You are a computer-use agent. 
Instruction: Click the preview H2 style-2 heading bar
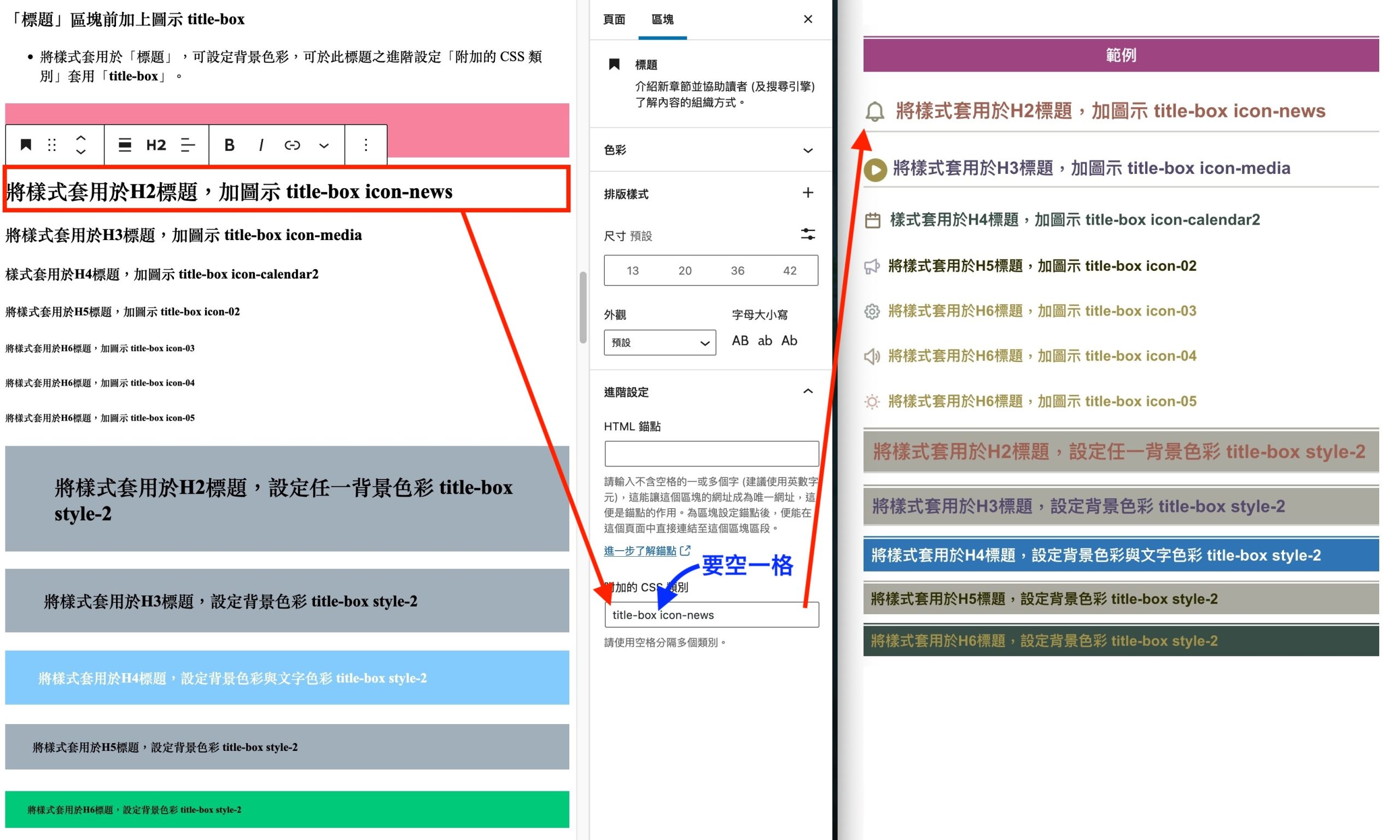click(x=1121, y=451)
